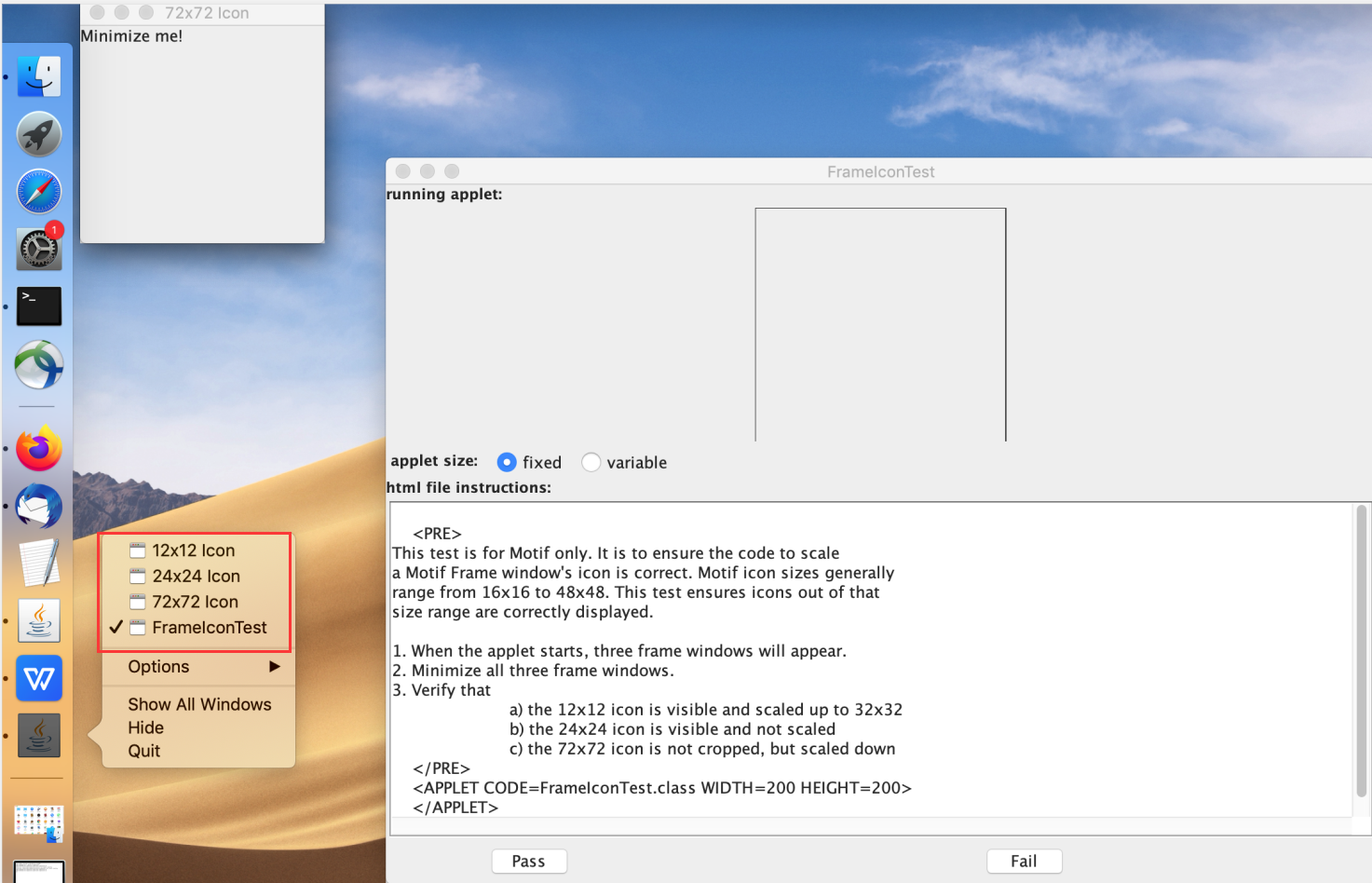Viewport: 1372px width, 883px height.
Task: Choose 24x24 Icon window from dock menu
Action: coord(196,577)
